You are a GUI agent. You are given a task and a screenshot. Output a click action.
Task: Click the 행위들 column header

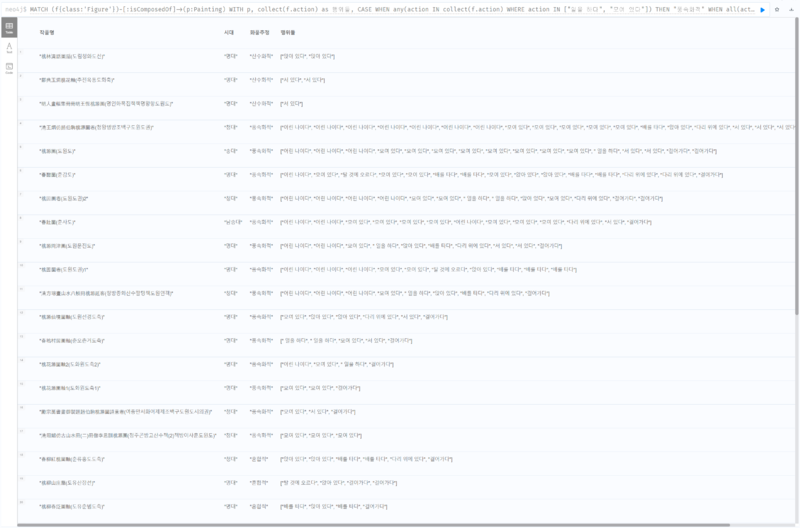pos(288,32)
